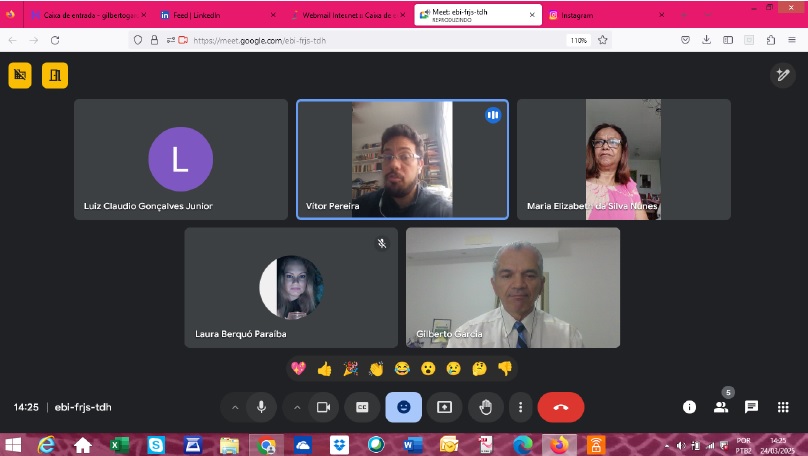Screen dimensions: 808x456
Task: Toggle the microphone on or off
Action: 261,407
